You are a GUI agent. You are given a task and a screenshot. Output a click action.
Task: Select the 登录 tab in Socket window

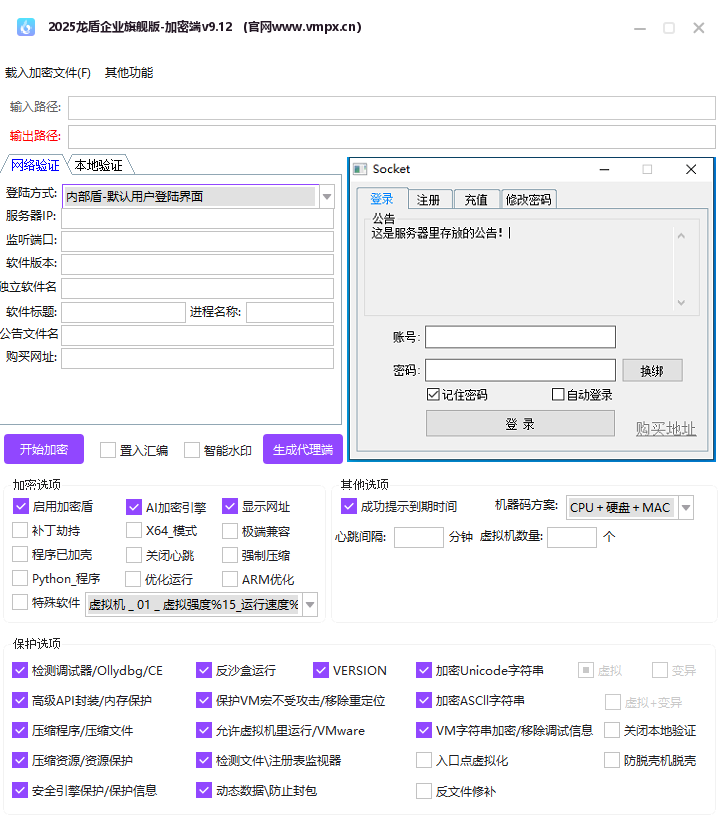click(x=382, y=199)
